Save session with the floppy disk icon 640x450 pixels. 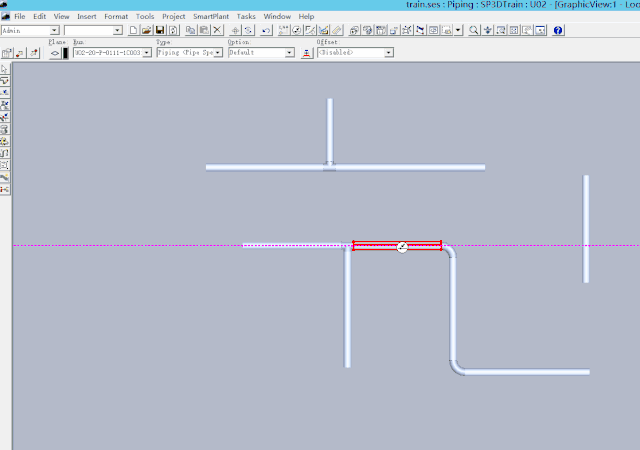pyautogui.click(x=160, y=30)
